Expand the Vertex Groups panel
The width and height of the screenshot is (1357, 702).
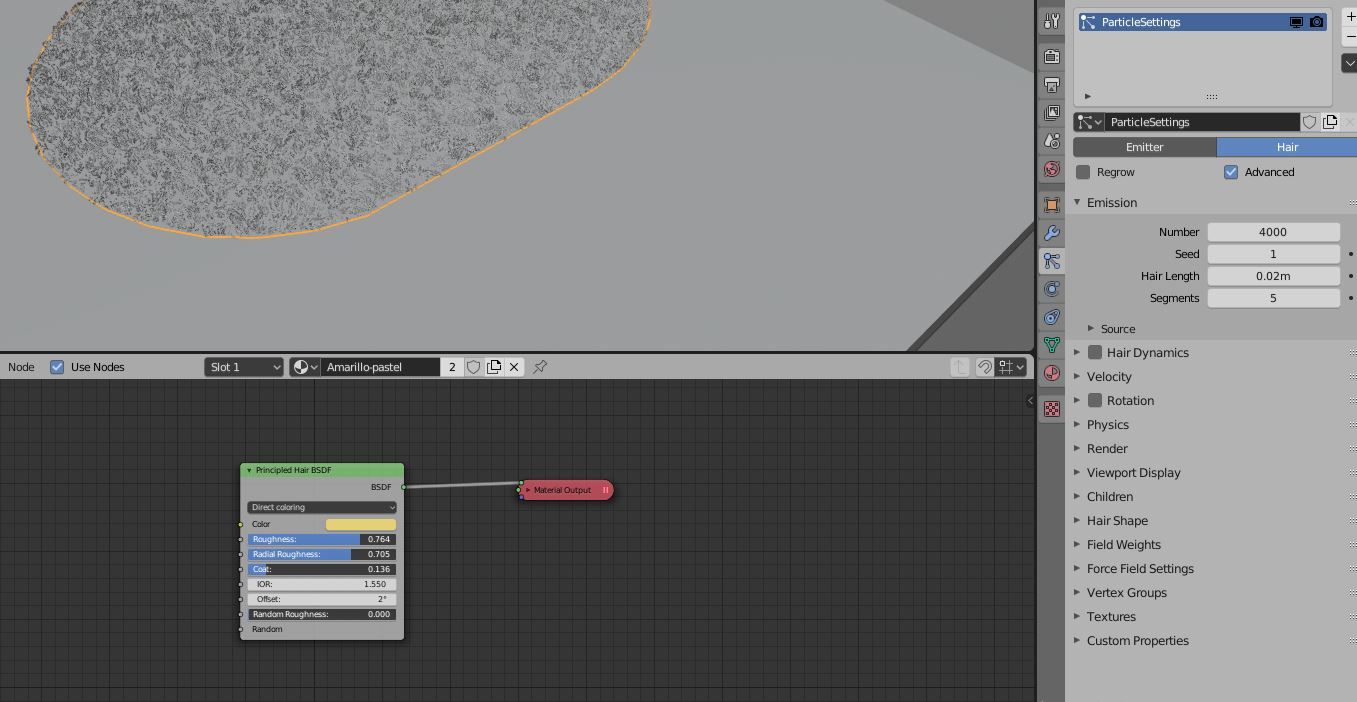click(1126, 592)
